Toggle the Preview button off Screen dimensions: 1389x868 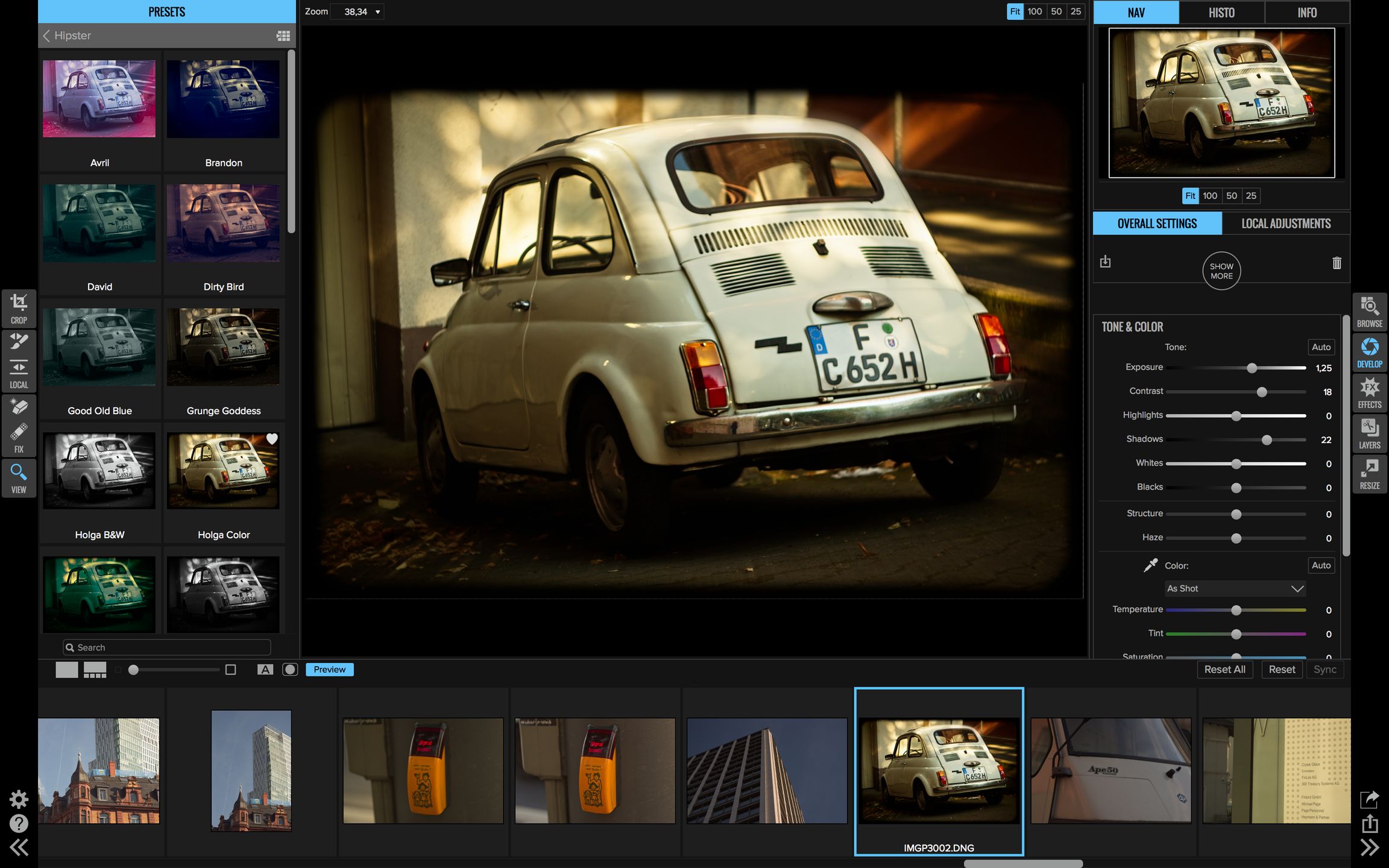[x=329, y=670]
